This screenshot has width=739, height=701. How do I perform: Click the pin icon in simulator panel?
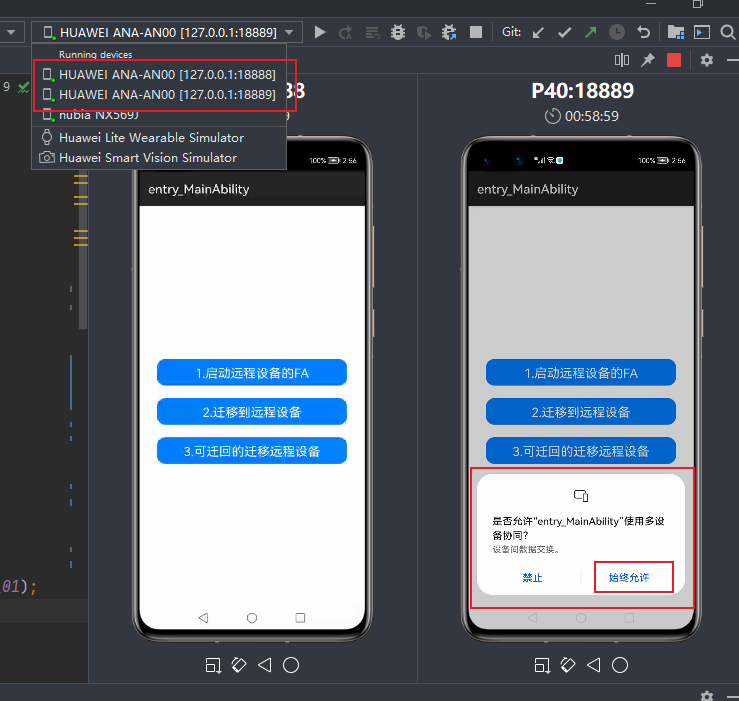pos(648,60)
